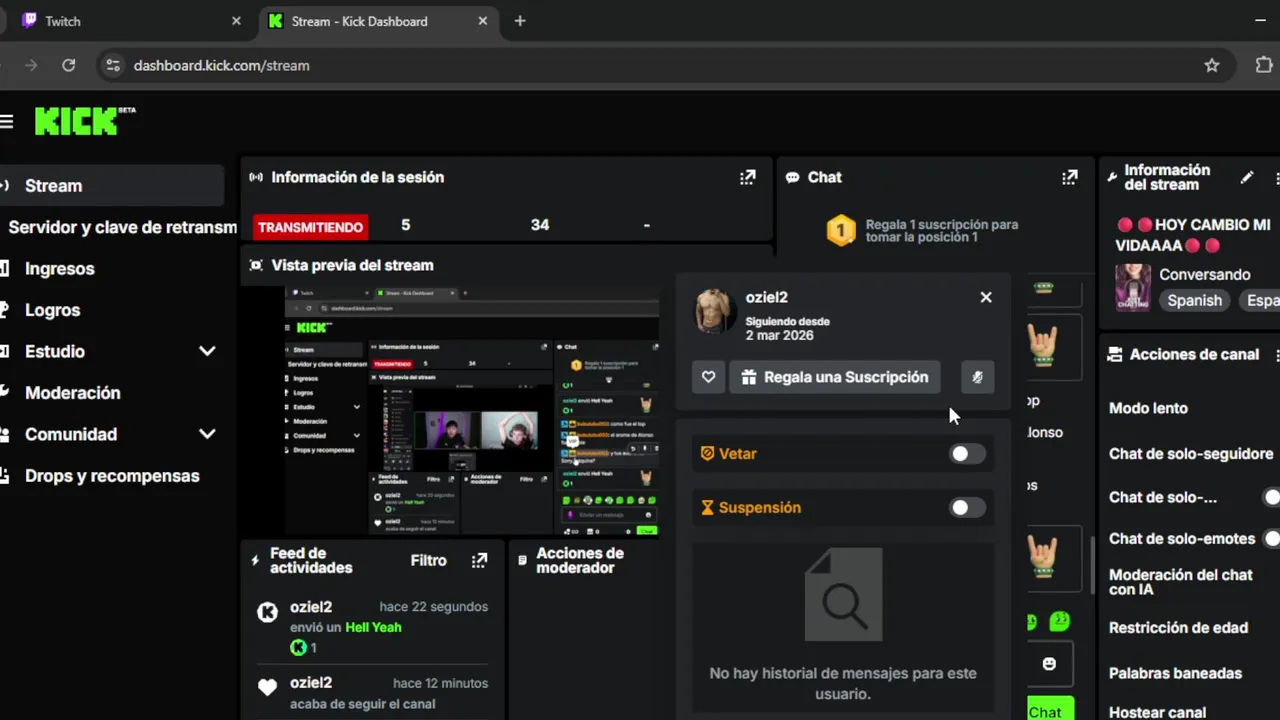Image resolution: width=1280 pixels, height=720 pixels.
Task: Click the '2 mar 2026' follow date
Action: (779, 336)
